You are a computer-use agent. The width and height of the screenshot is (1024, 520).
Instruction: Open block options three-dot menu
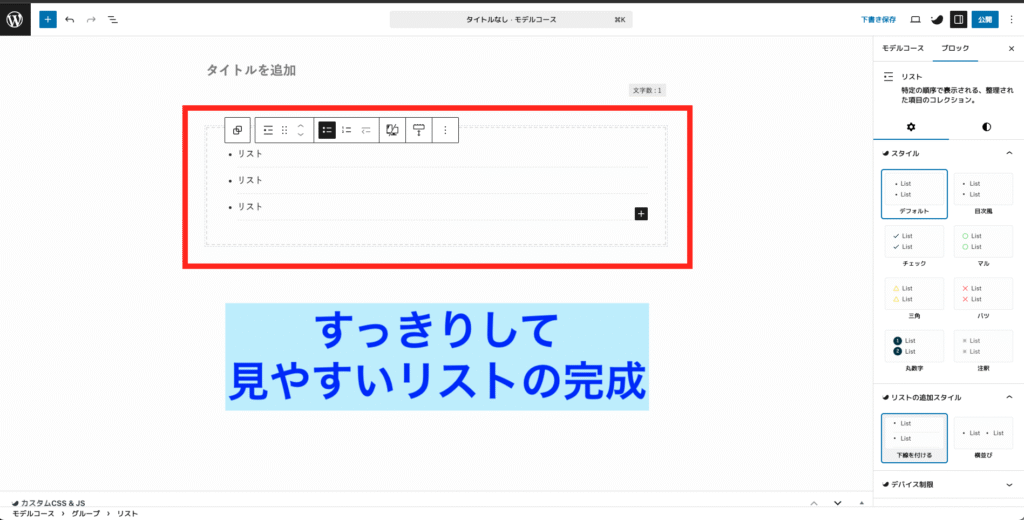tap(445, 130)
